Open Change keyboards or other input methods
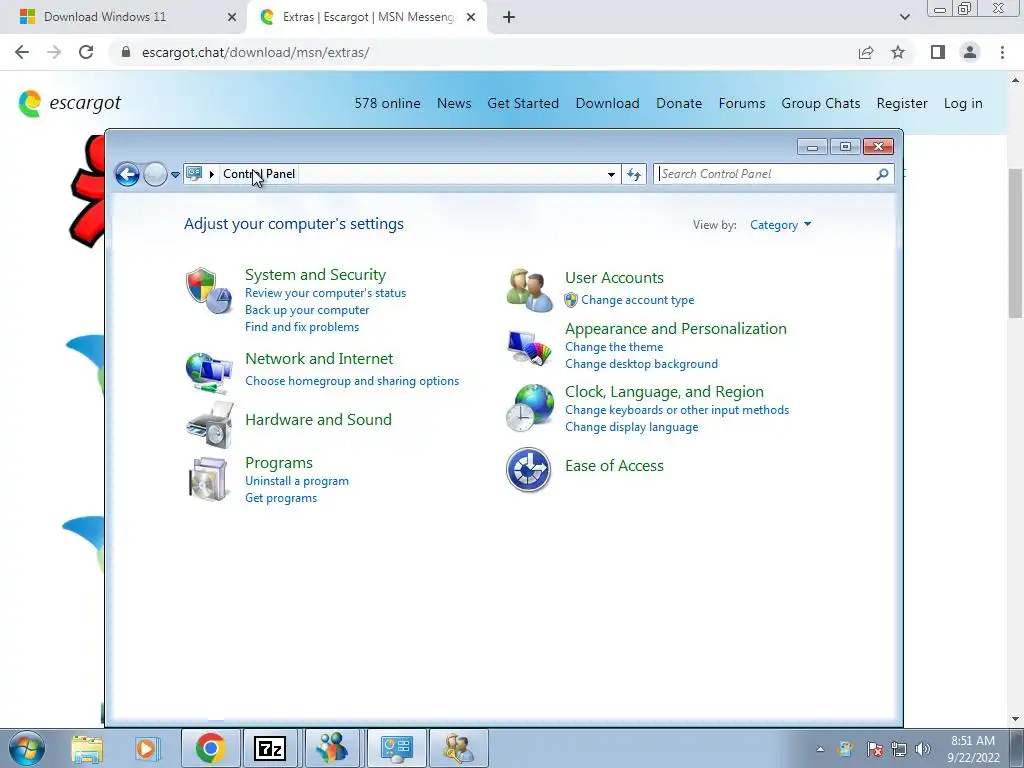Image resolution: width=1024 pixels, height=768 pixels. tap(677, 410)
